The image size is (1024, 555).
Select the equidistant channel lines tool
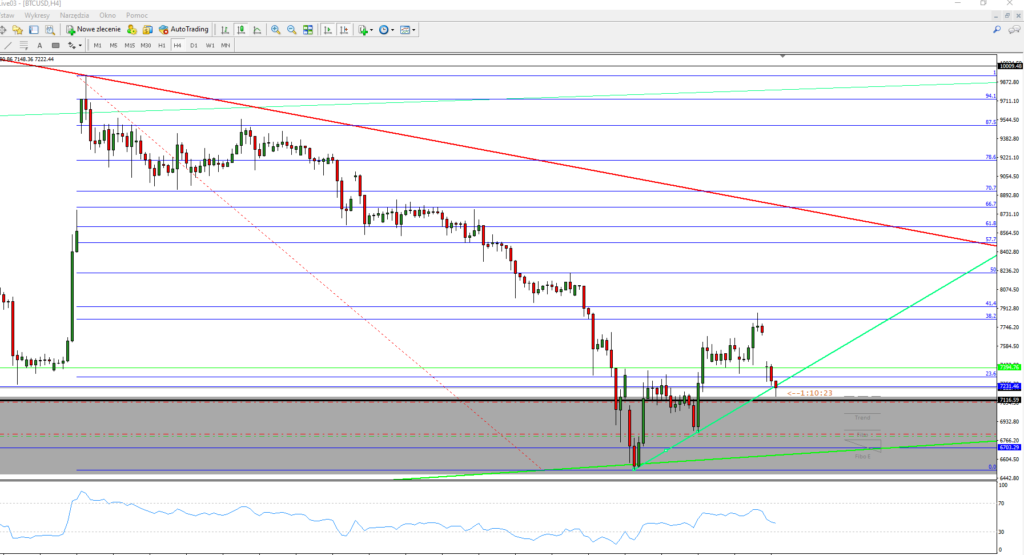(x=24, y=45)
